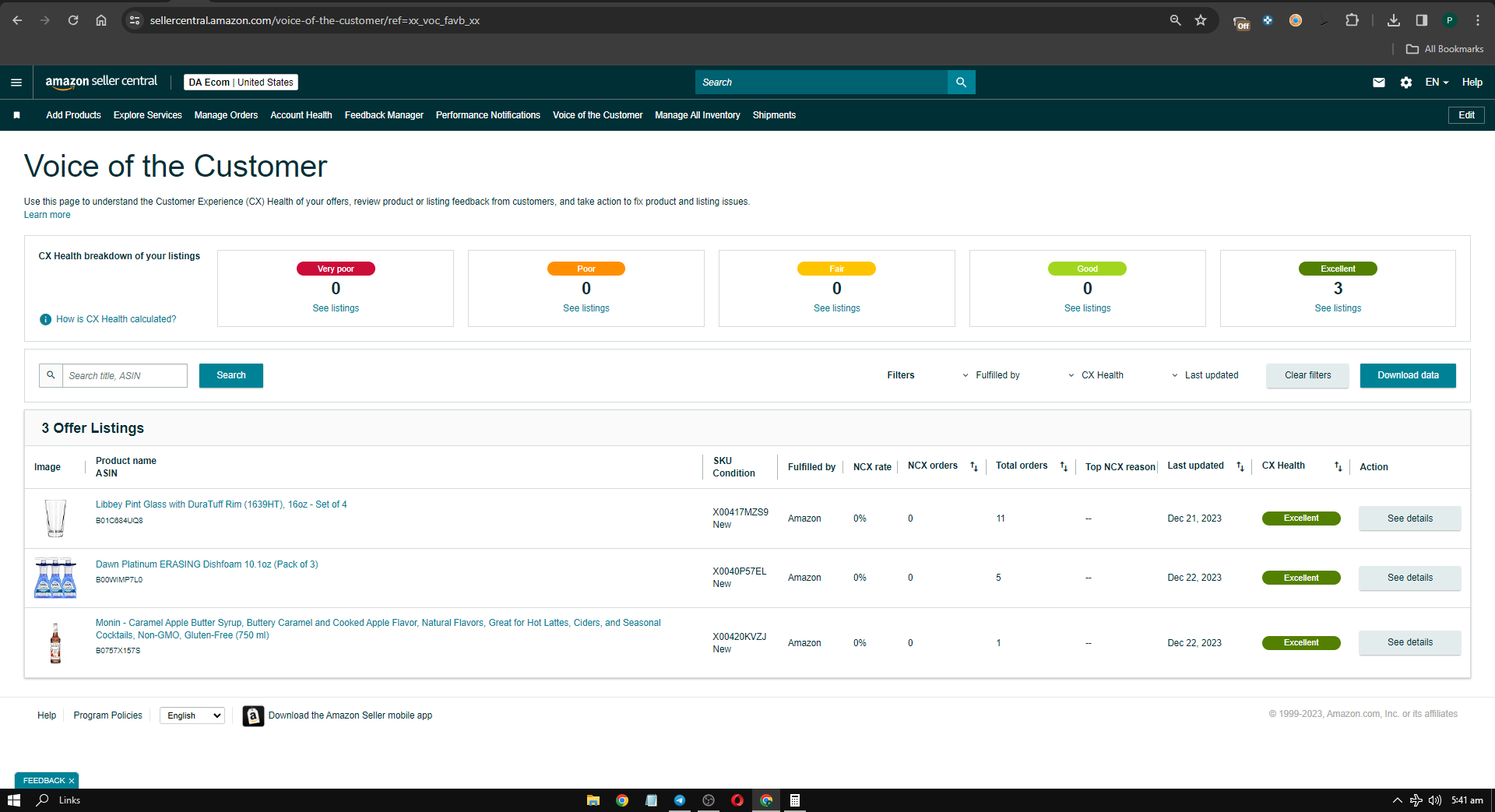Click the Edit button in the navigation bar
Viewport: 1495px width, 812px height.
[x=1467, y=115]
